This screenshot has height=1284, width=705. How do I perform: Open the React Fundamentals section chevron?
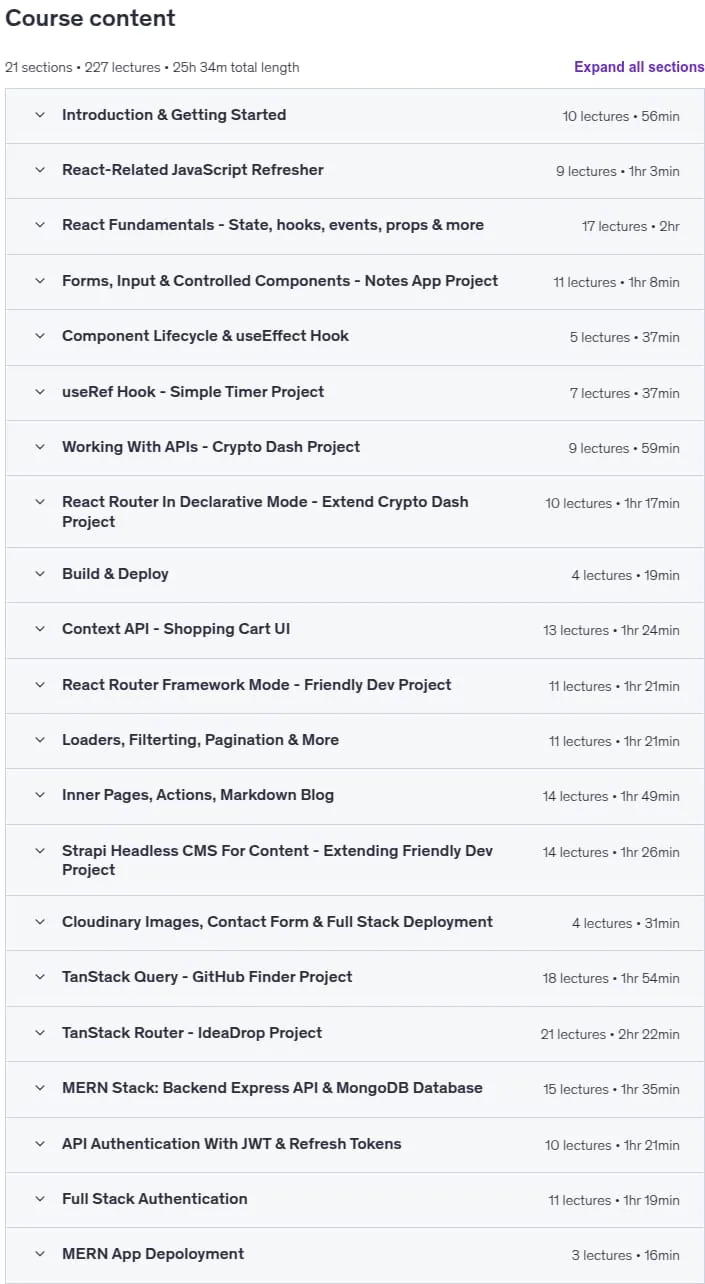tap(40, 225)
